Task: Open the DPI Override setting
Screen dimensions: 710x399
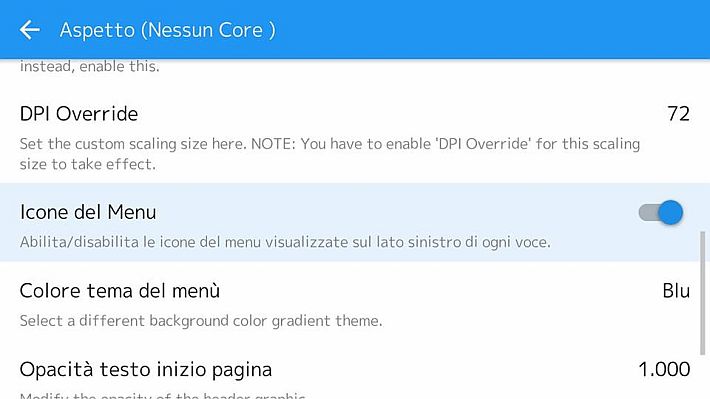Action: [x=355, y=134]
